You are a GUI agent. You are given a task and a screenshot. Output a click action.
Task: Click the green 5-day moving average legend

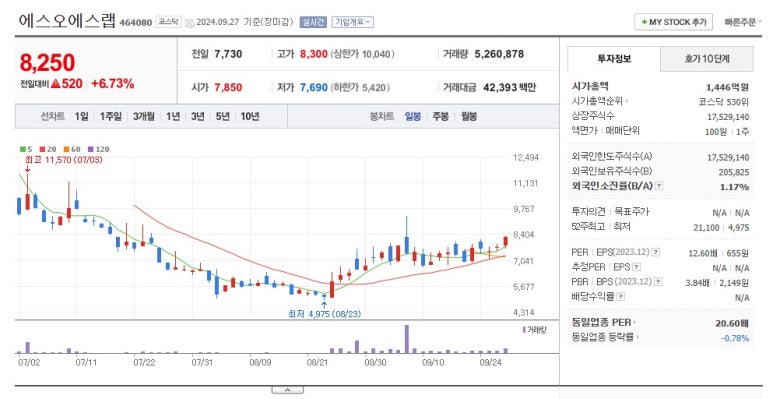pyautogui.click(x=26, y=149)
